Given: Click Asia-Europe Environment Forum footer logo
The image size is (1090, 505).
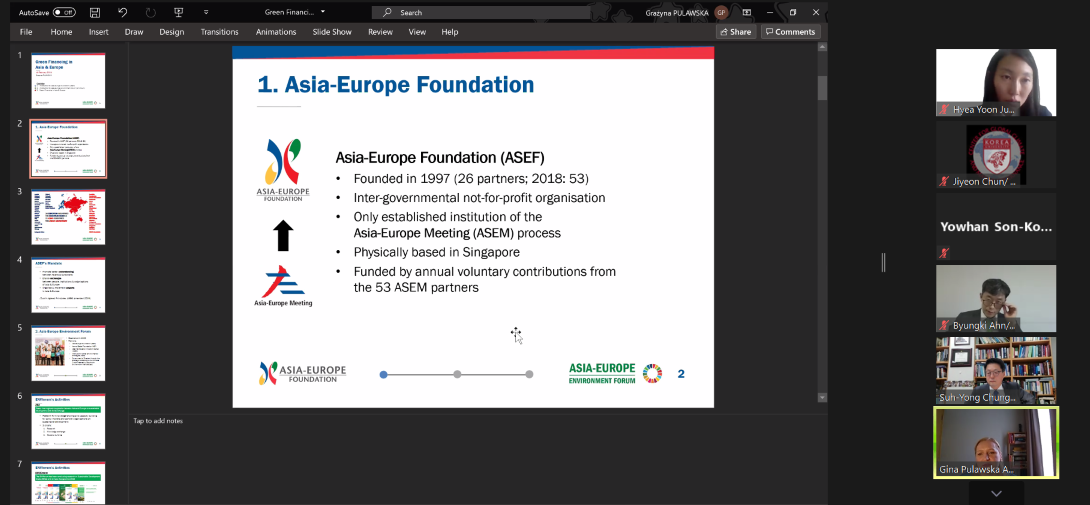Looking at the screenshot, I should pyautogui.click(x=602, y=374).
